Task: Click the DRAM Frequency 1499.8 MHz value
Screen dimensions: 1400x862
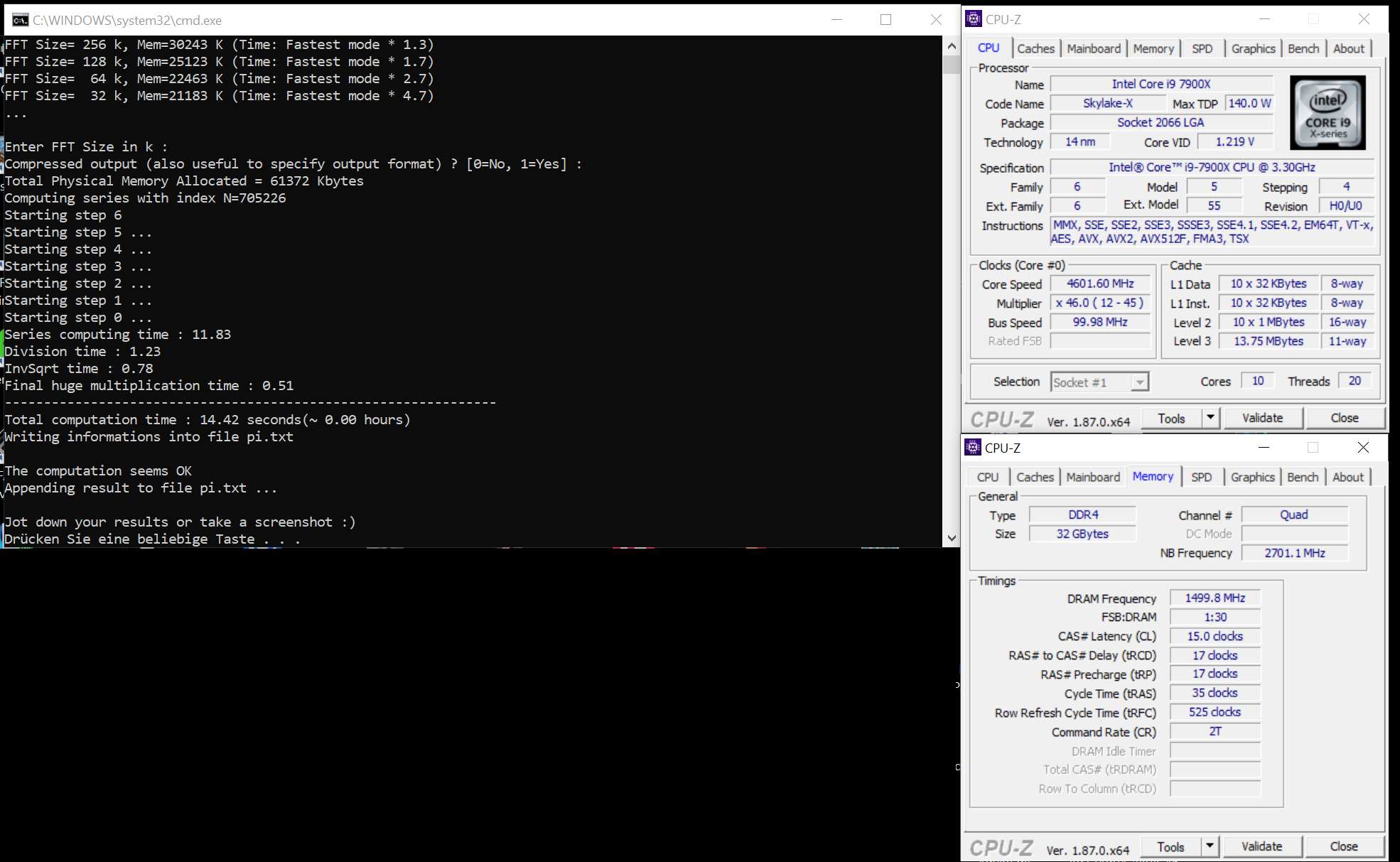Action: pyautogui.click(x=1215, y=598)
